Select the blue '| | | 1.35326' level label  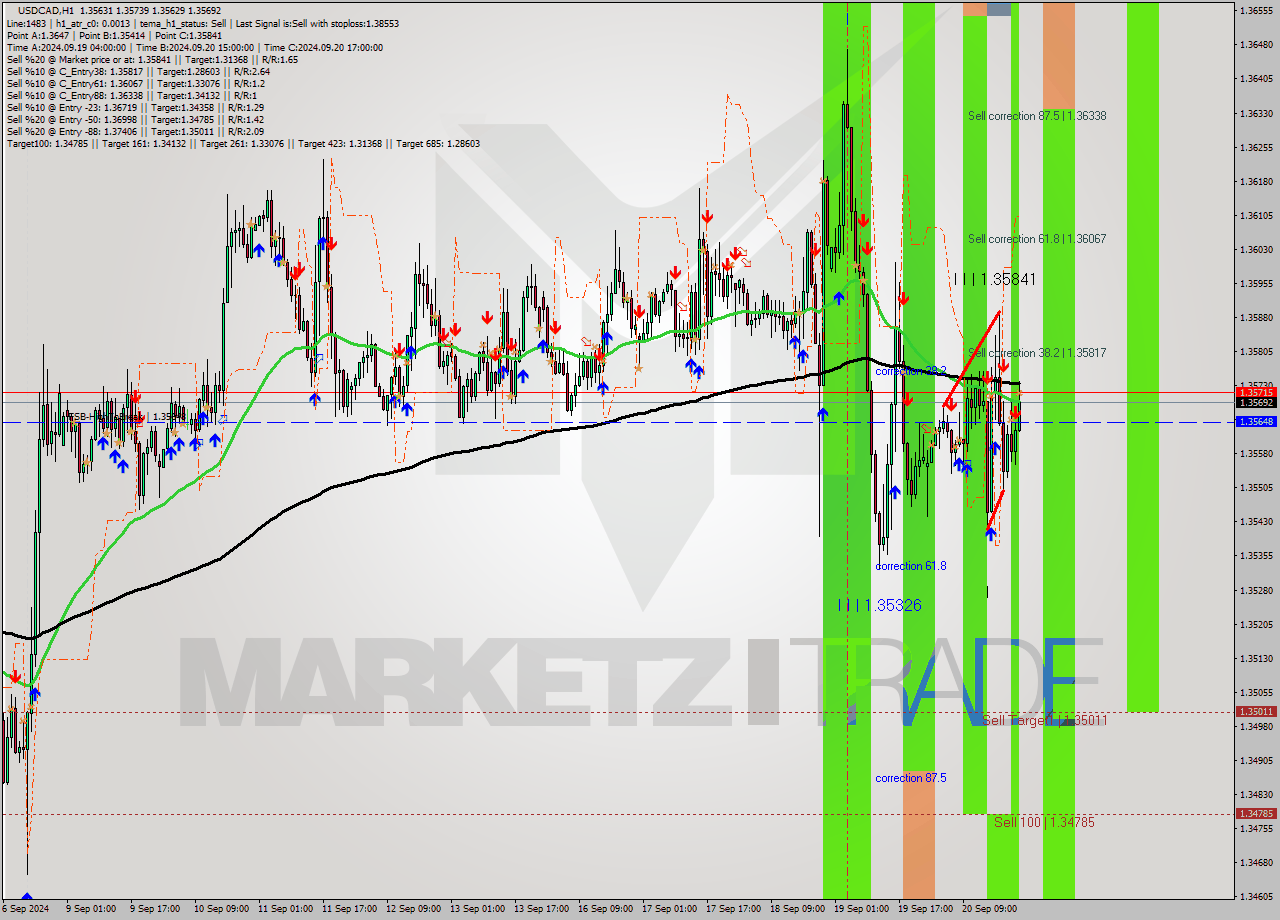[880, 605]
